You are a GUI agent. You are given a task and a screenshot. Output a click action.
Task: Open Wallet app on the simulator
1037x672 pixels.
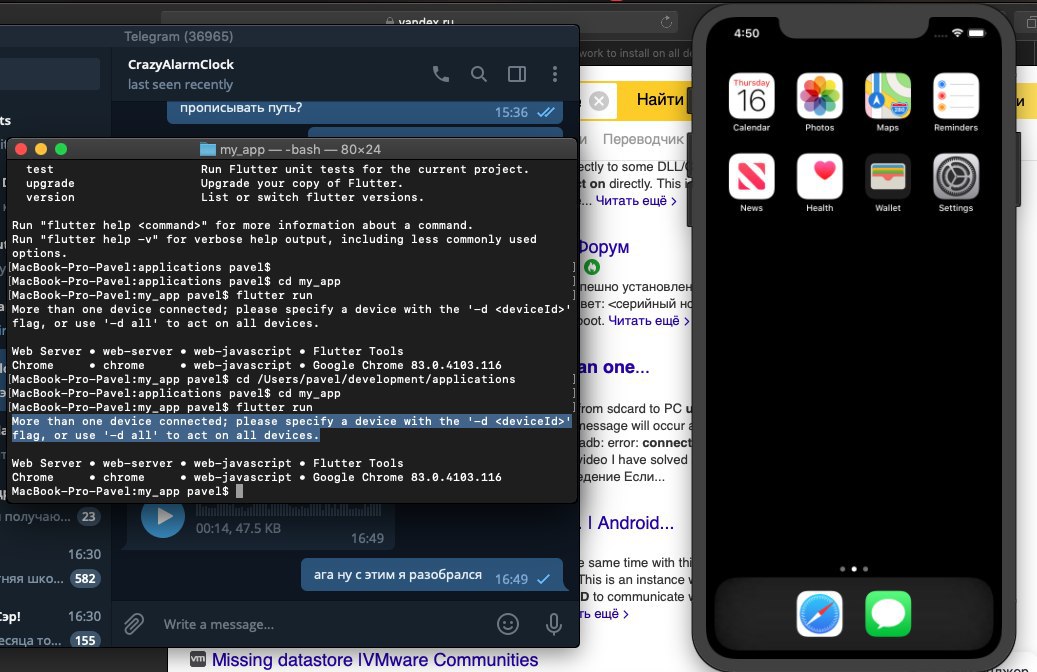coord(888,177)
